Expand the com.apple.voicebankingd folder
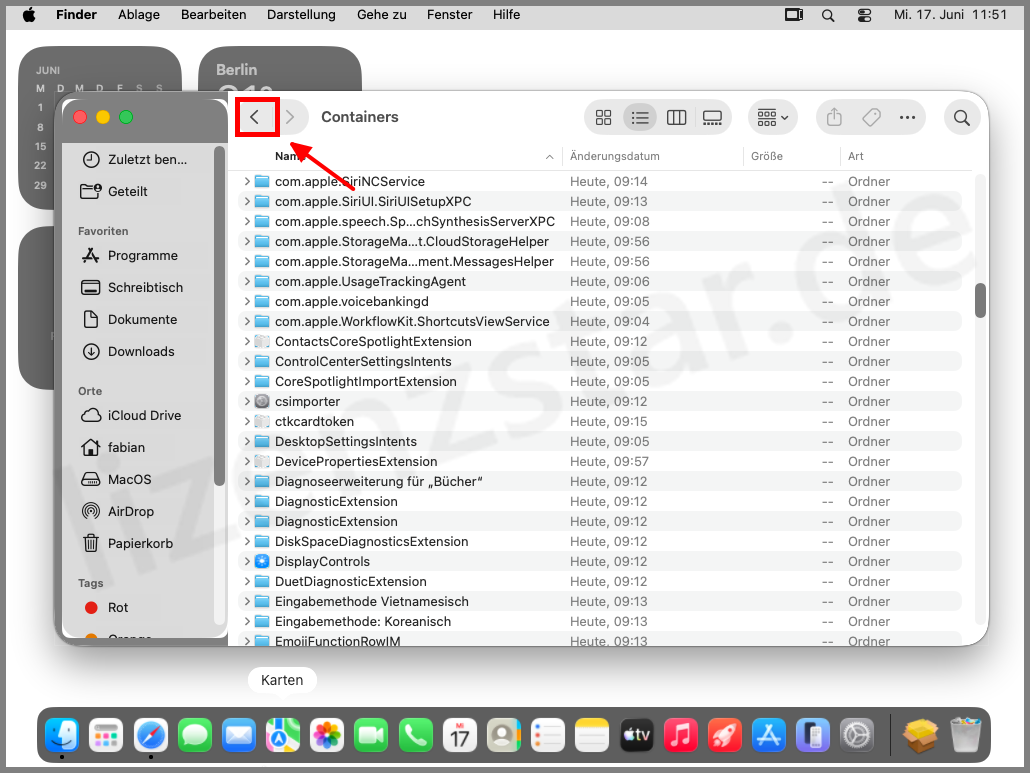This screenshot has height=773, width=1030. click(x=247, y=301)
